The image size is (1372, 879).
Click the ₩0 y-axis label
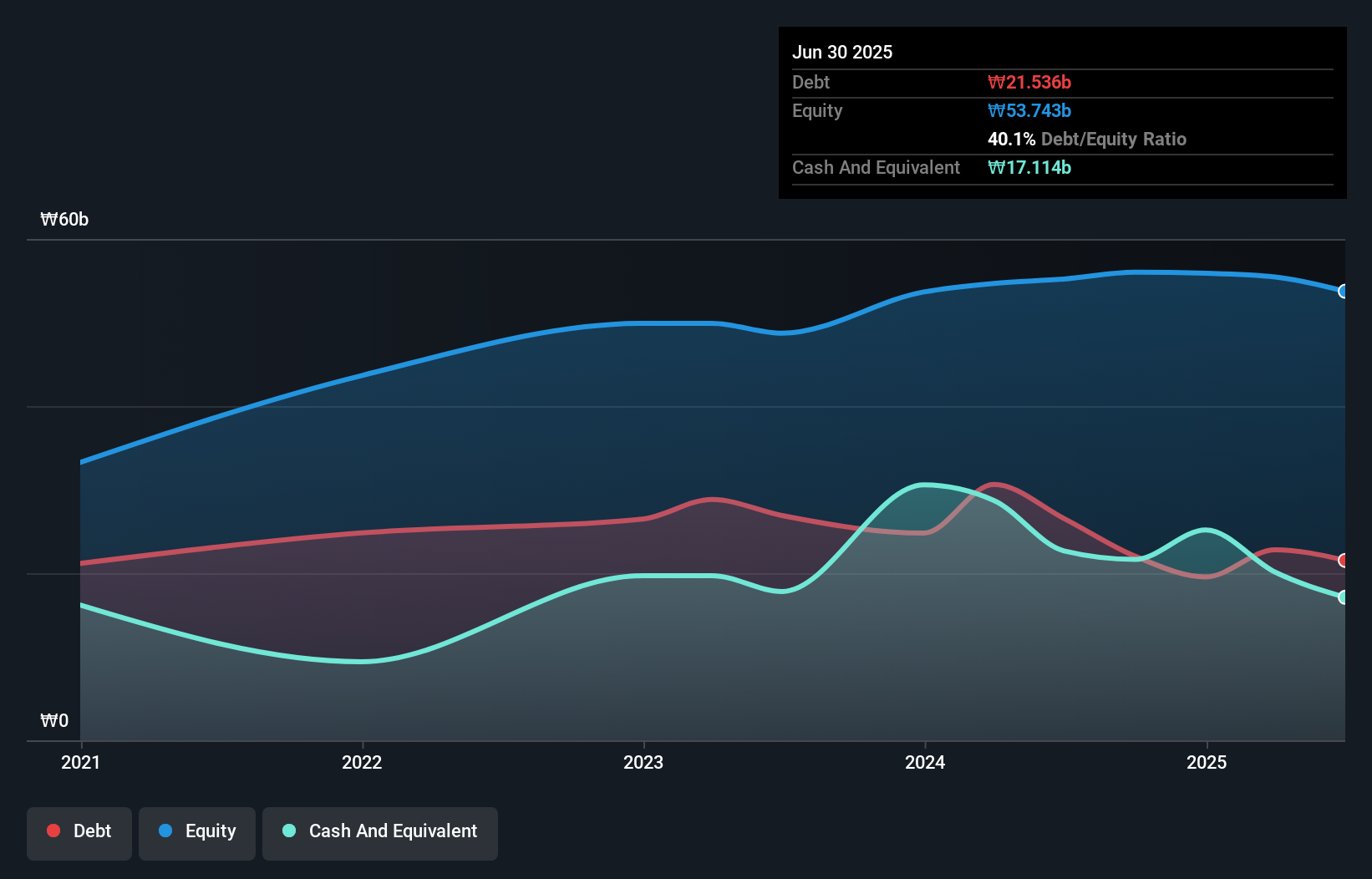point(54,721)
